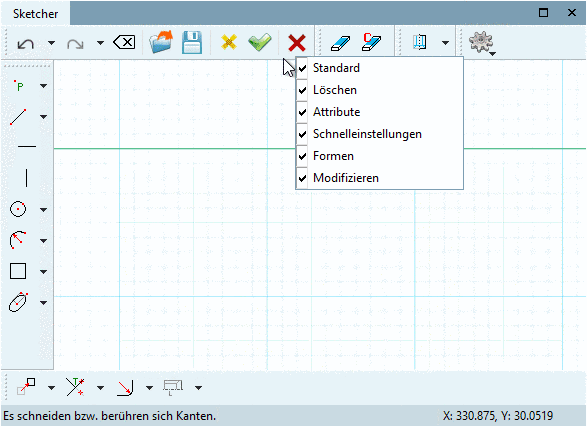
Task: Save sketch with floppy disk icon
Action: 192,42
